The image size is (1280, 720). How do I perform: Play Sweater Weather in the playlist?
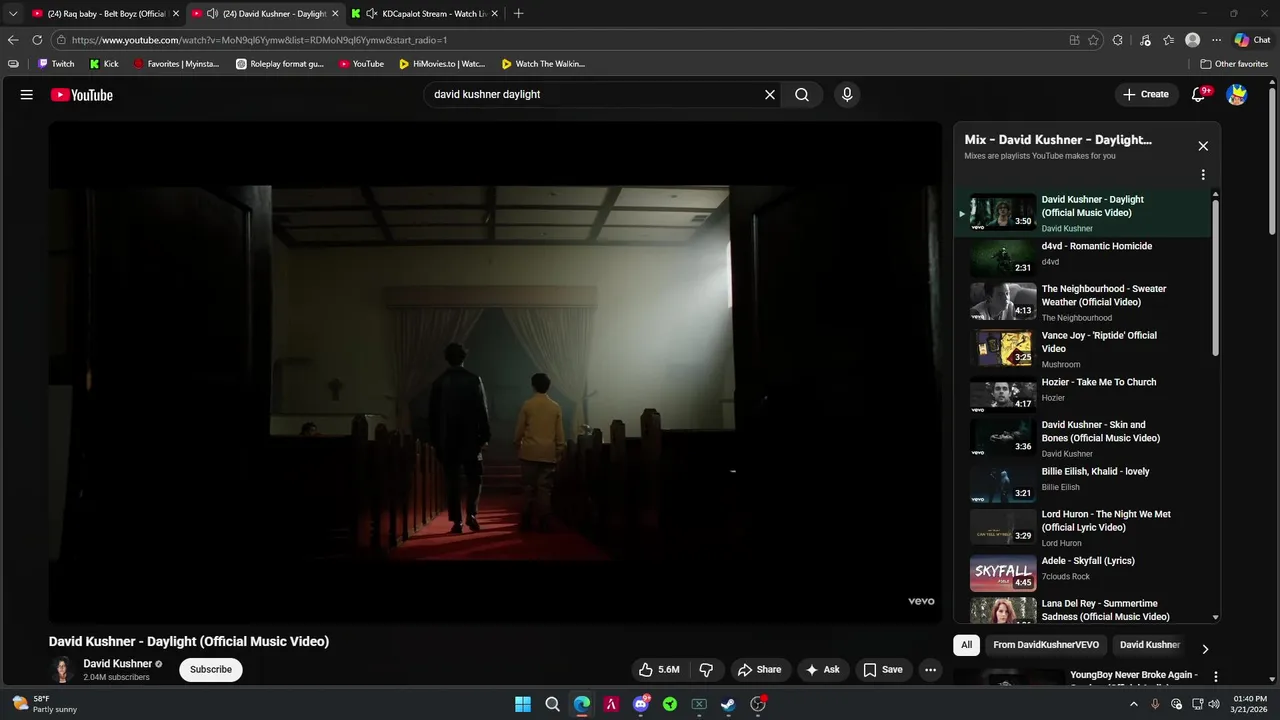[1082, 302]
